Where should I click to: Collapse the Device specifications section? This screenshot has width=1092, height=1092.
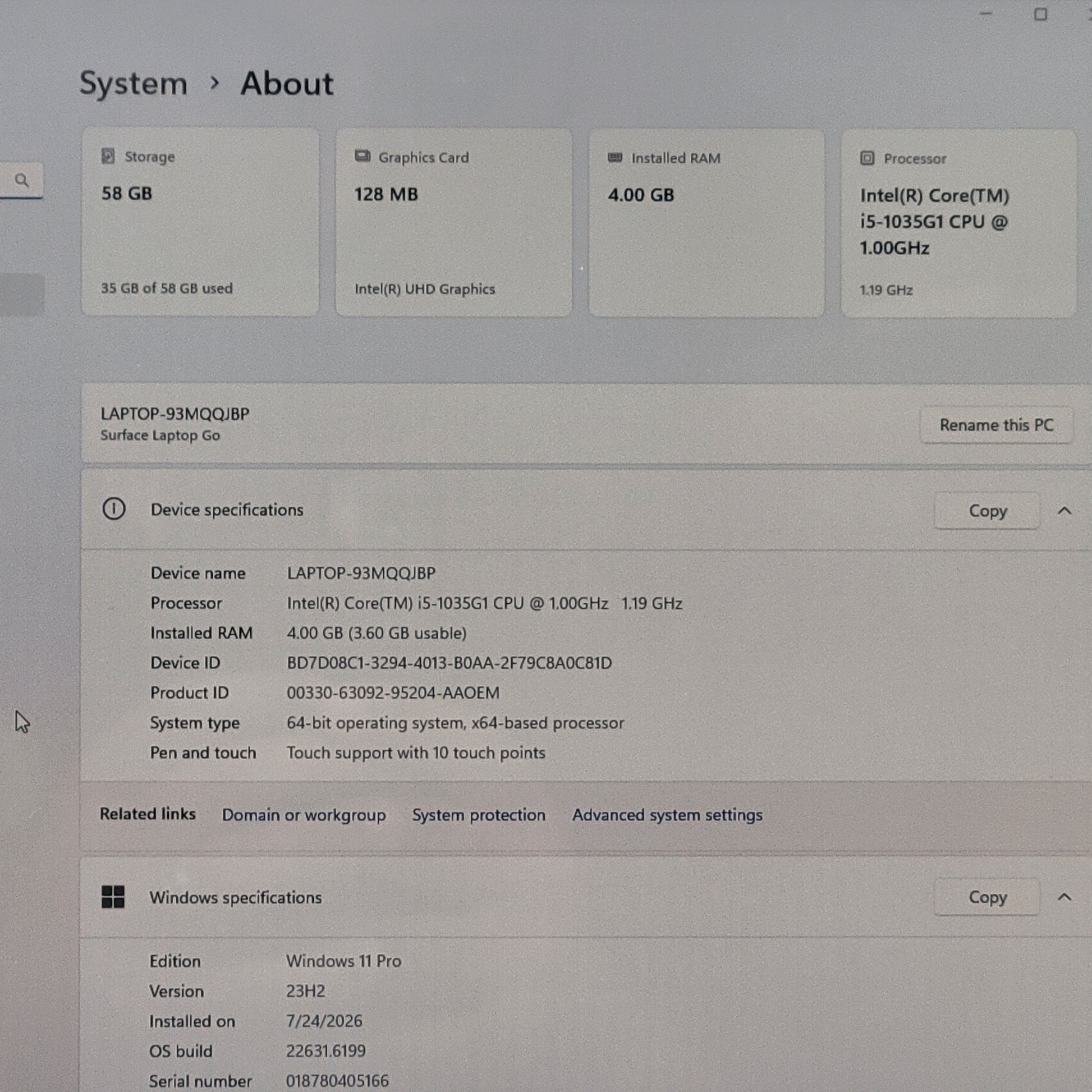coord(1065,511)
